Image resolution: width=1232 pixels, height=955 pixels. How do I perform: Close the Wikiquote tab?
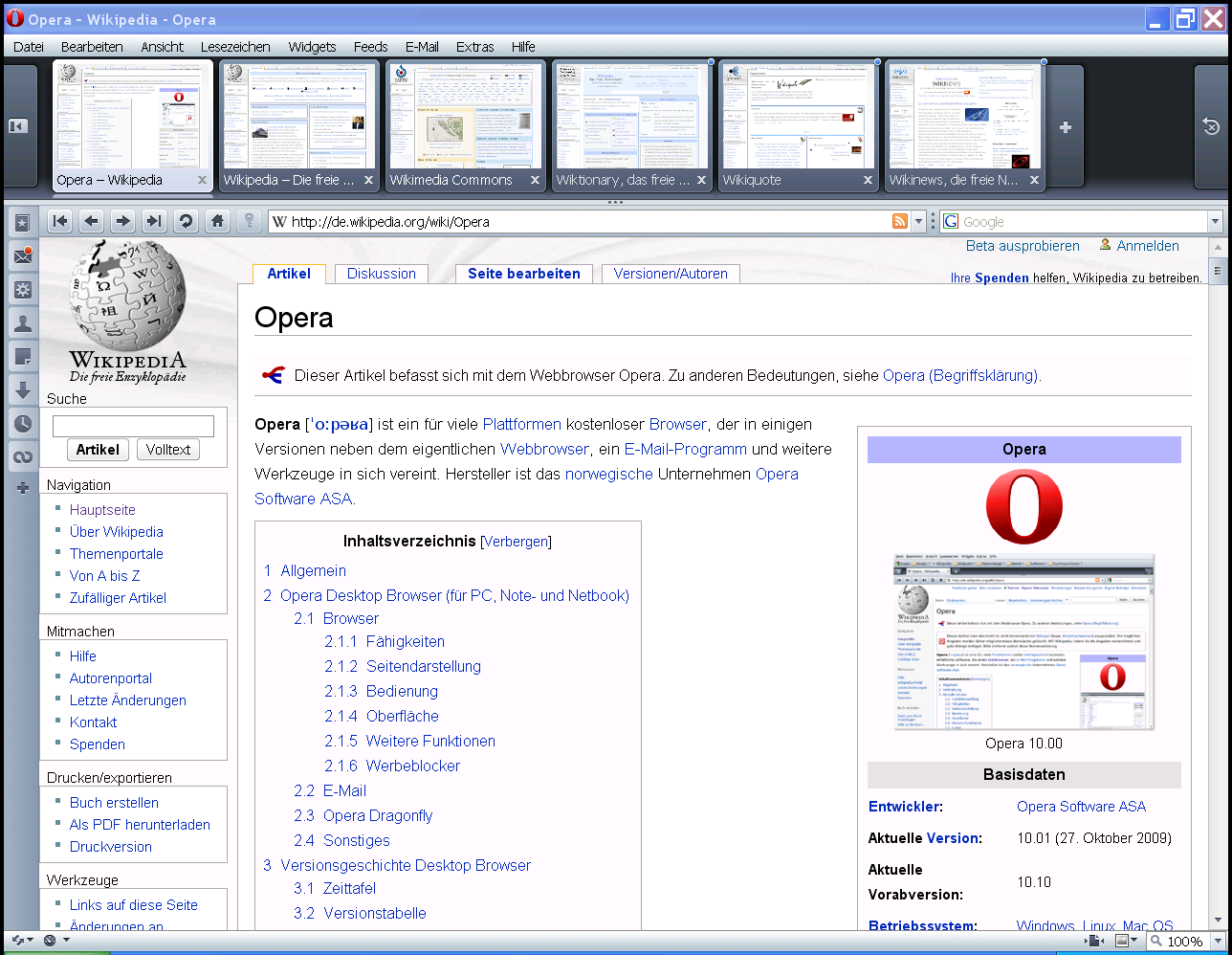[868, 180]
